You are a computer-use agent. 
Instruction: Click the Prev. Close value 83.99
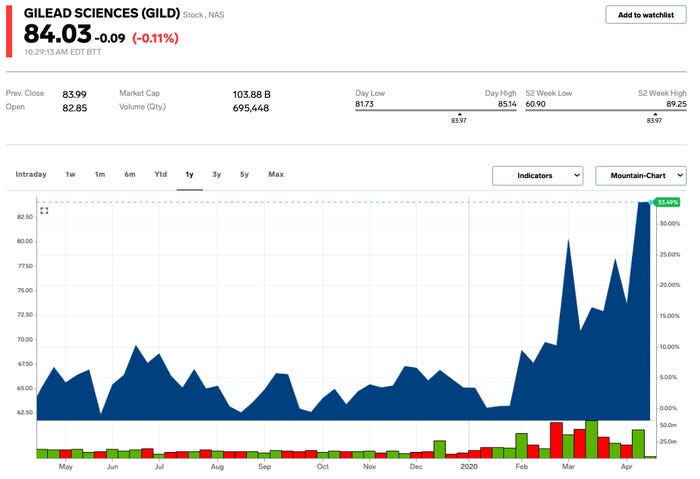point(75,95)
